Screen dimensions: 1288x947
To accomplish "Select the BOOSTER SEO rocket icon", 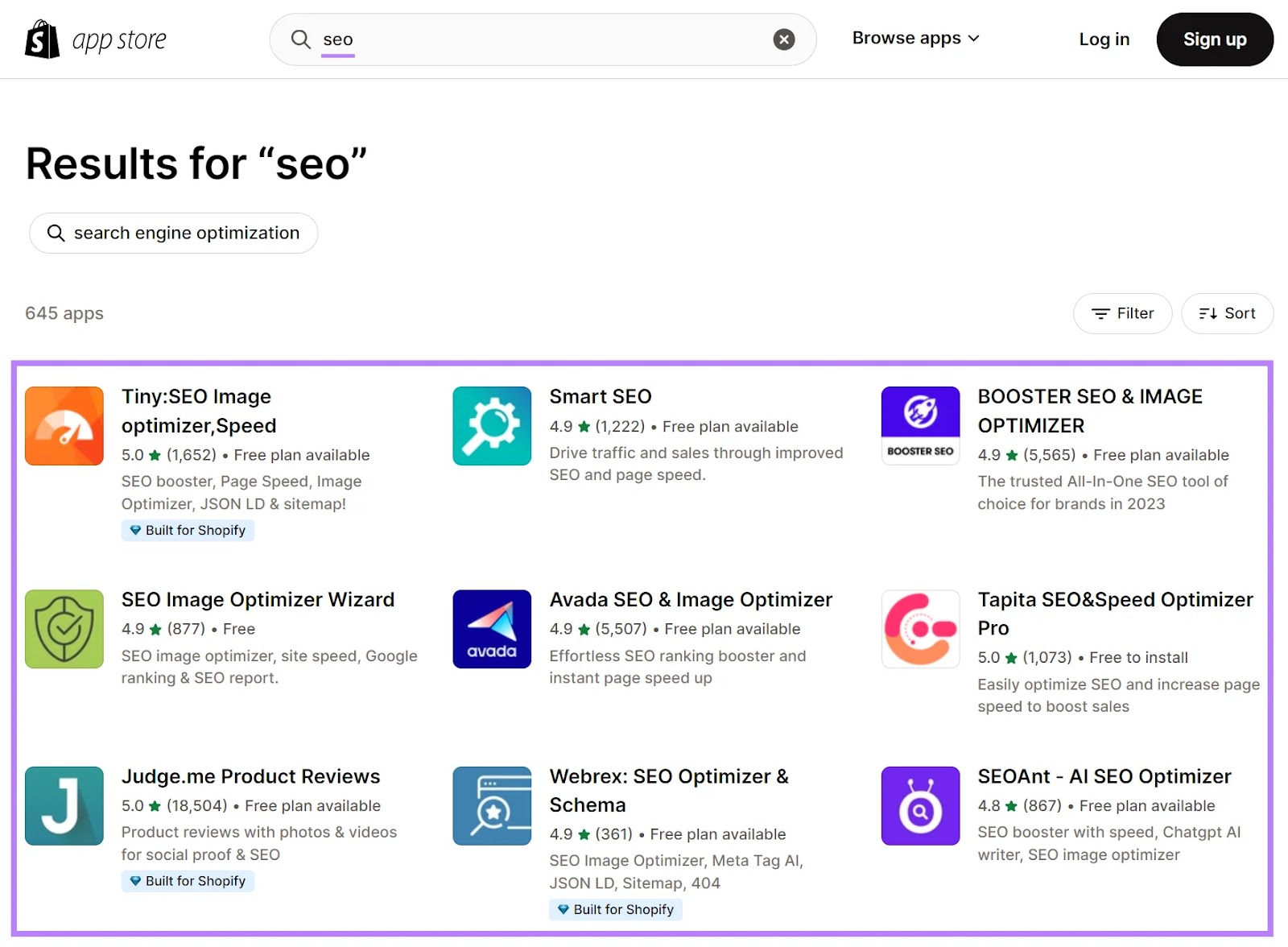I will [920, 426].
